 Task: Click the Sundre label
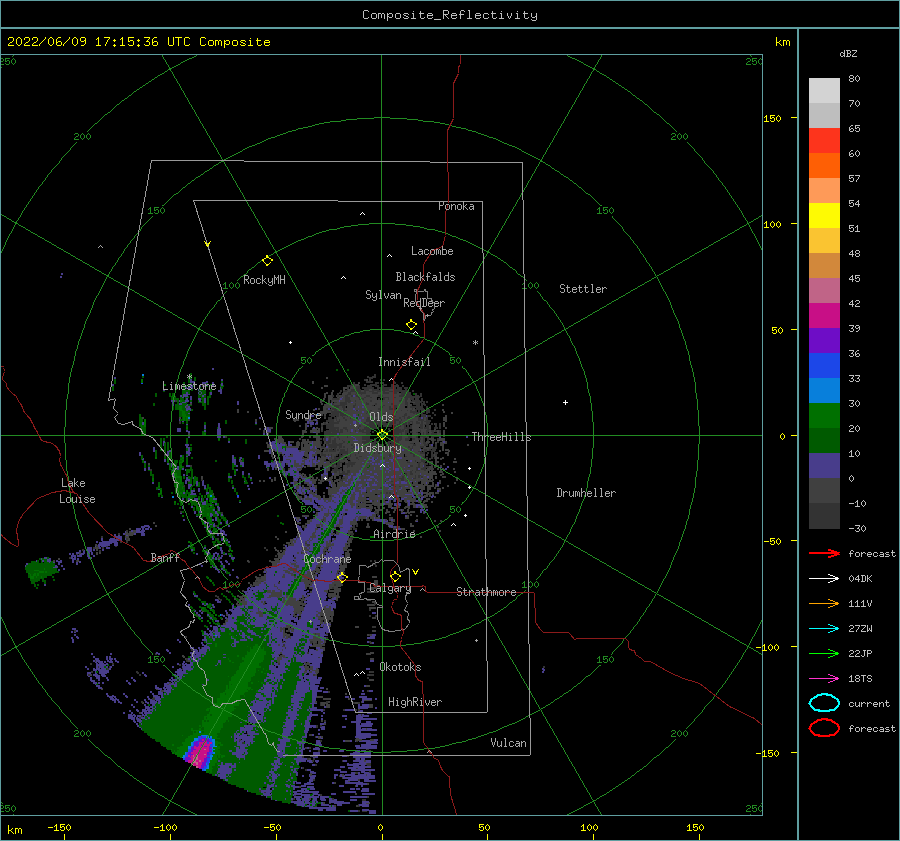(303, 414)
